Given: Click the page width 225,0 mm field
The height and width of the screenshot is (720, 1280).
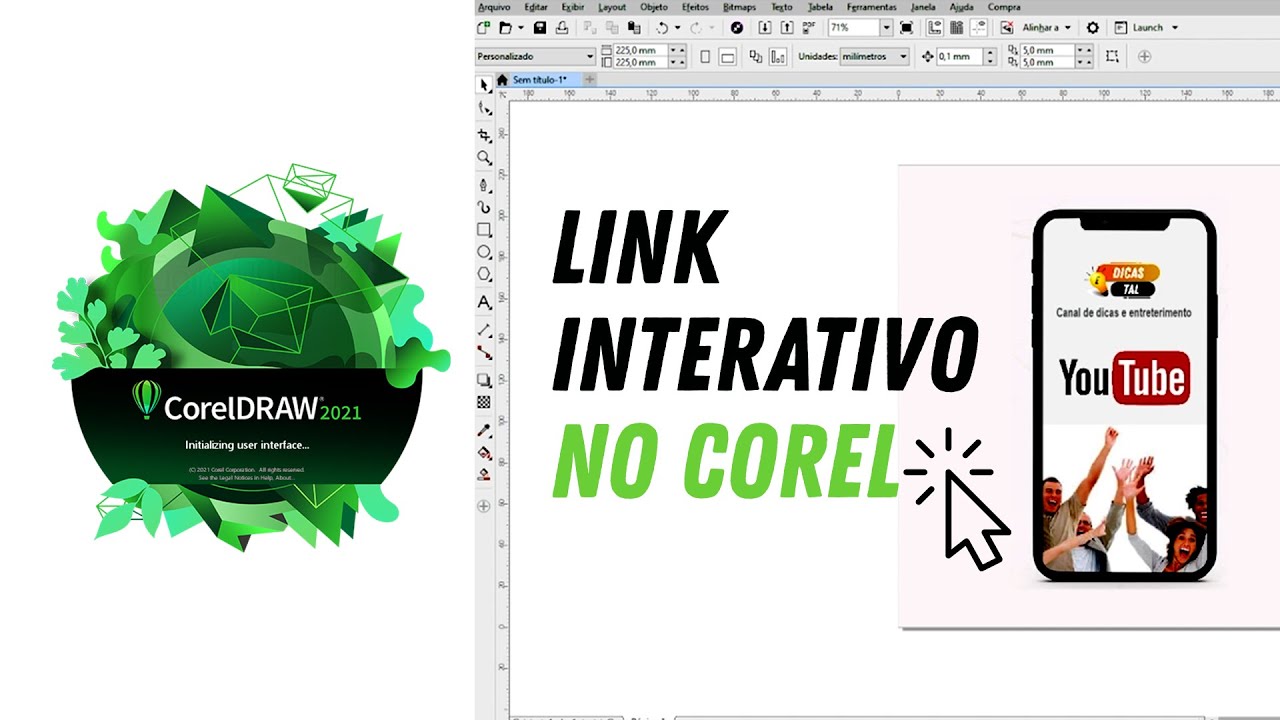Looking at the screenshot, I should pos(640,50).
